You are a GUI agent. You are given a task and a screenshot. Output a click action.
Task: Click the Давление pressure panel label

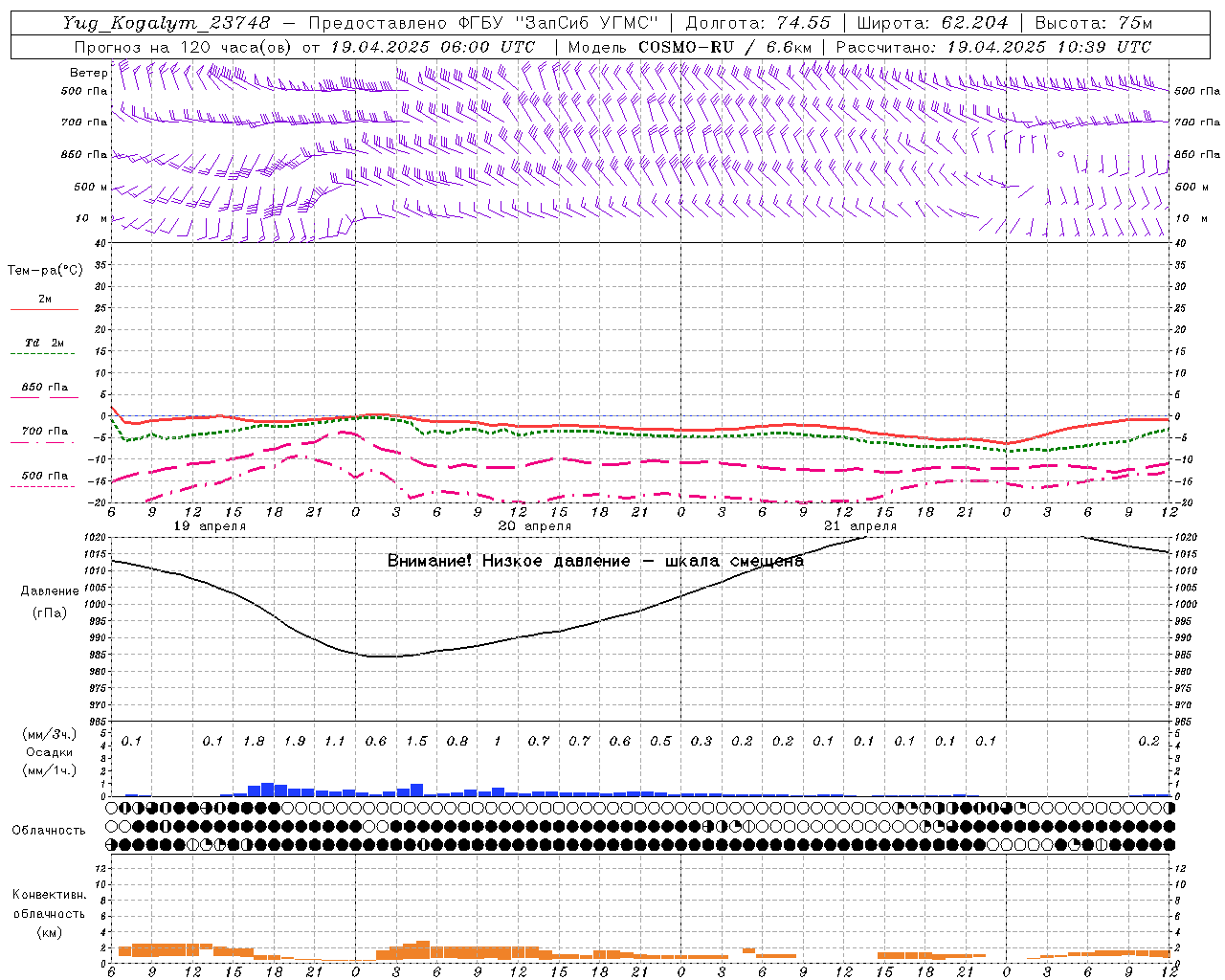(50, 591)
